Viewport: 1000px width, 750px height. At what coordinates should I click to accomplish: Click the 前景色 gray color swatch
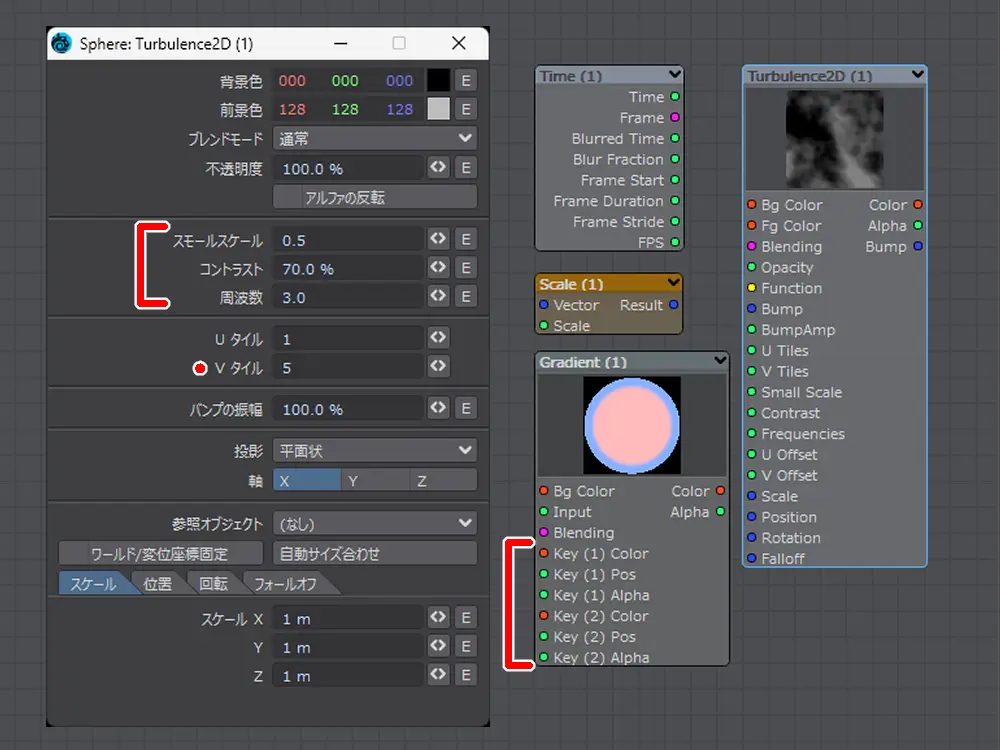(438, 109)
